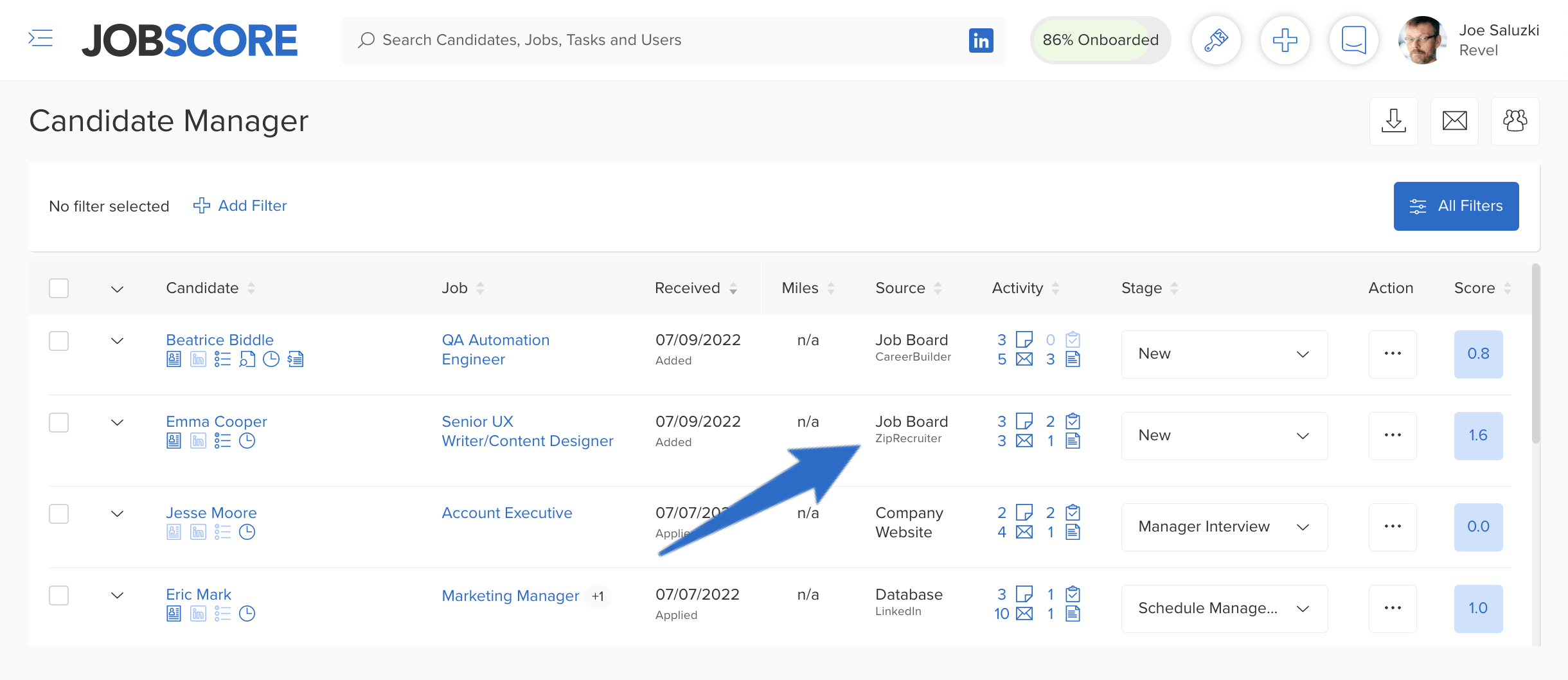Screen dimensions: 1568x680
Task: Click the All Filters button
Action: click(1456, 206)
